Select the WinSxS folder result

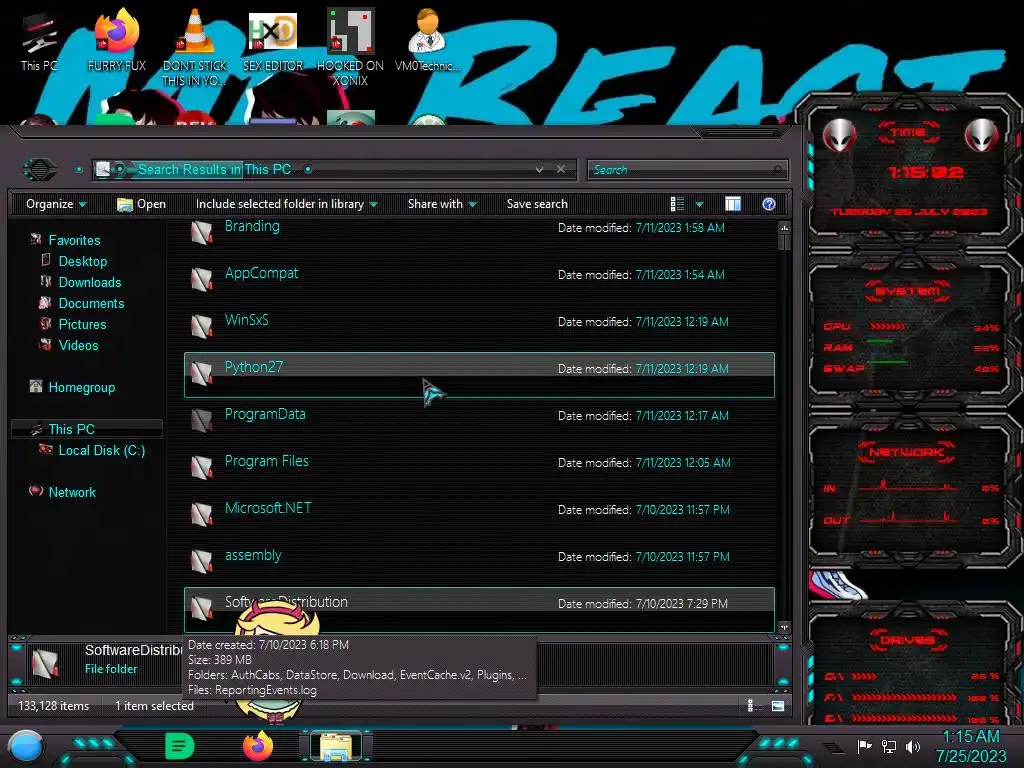tap(479, 328)
